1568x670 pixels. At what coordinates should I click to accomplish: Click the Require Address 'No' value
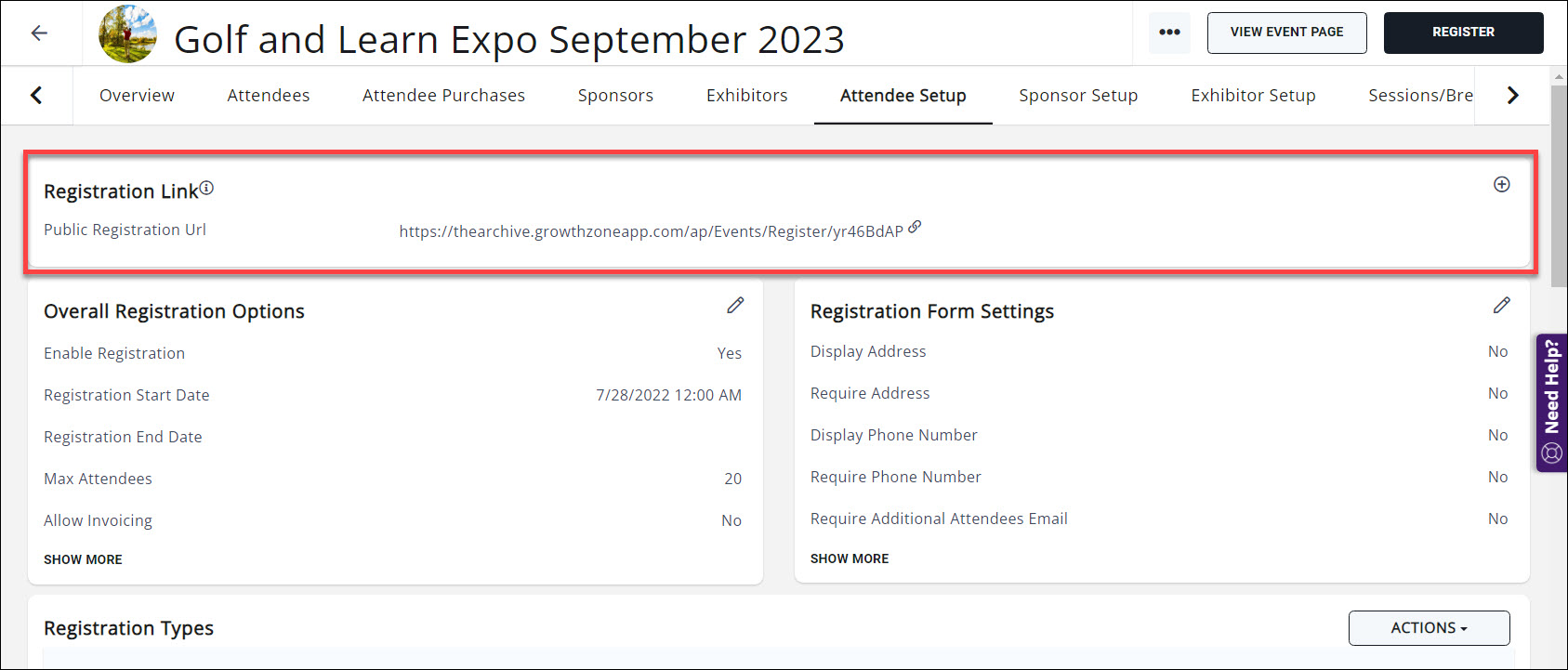[x=1497, y=393]
